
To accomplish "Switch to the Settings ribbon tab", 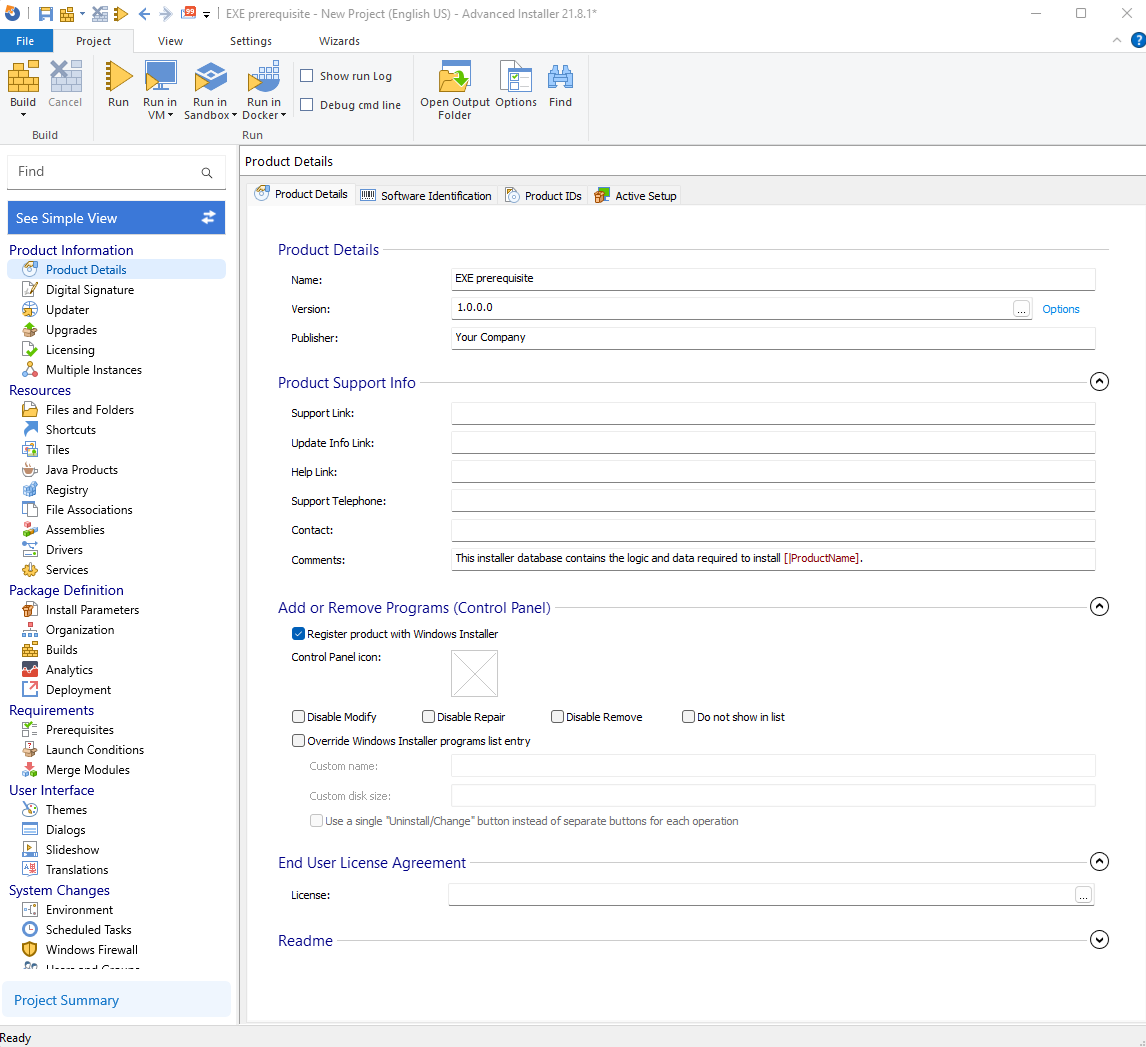I will (251, 41).
